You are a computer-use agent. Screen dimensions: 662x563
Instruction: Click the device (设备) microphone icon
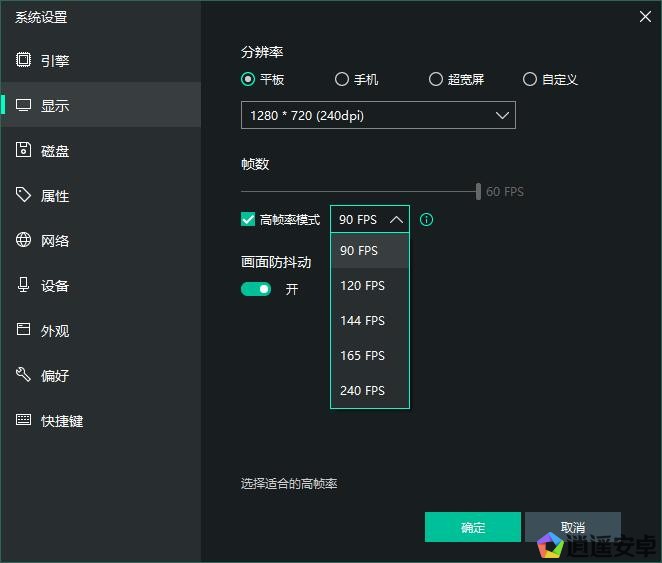click(x=23, y=285)
